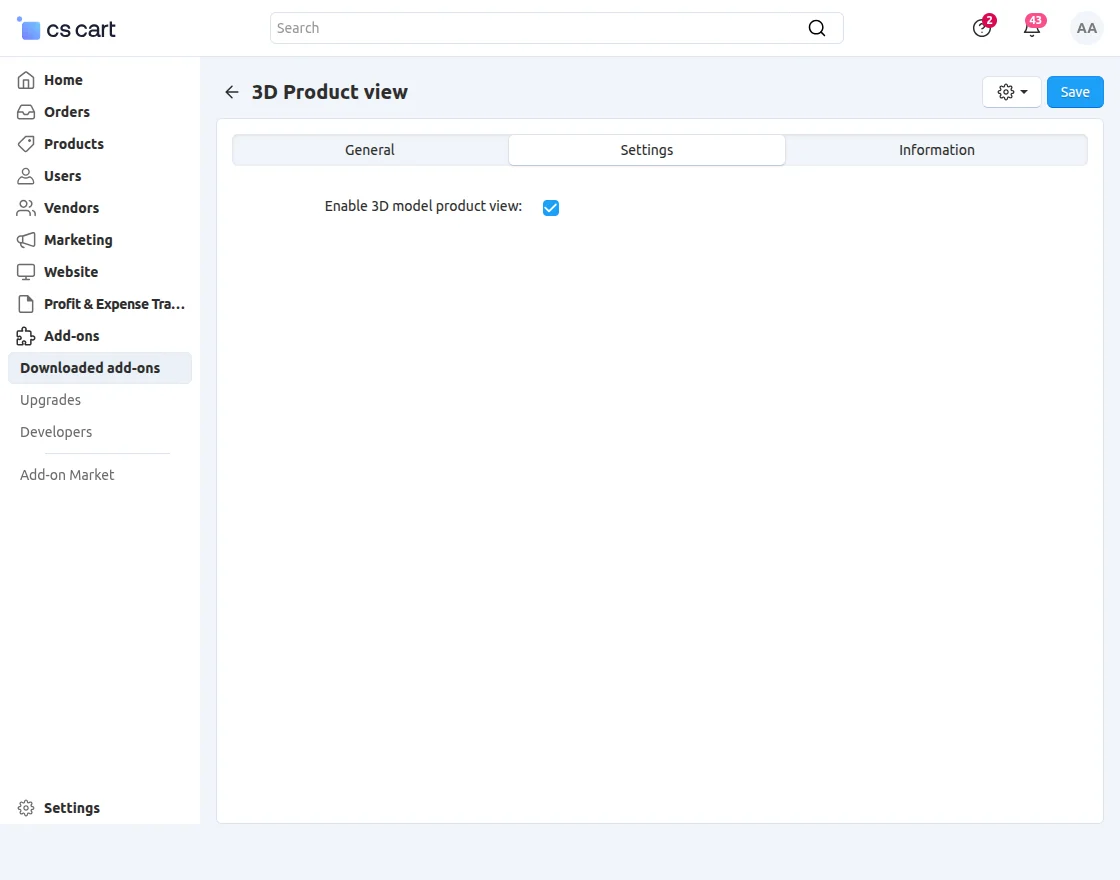Screen dimensions: 1120x880
Task: Switch to the General tab
Action: [370, 150]
